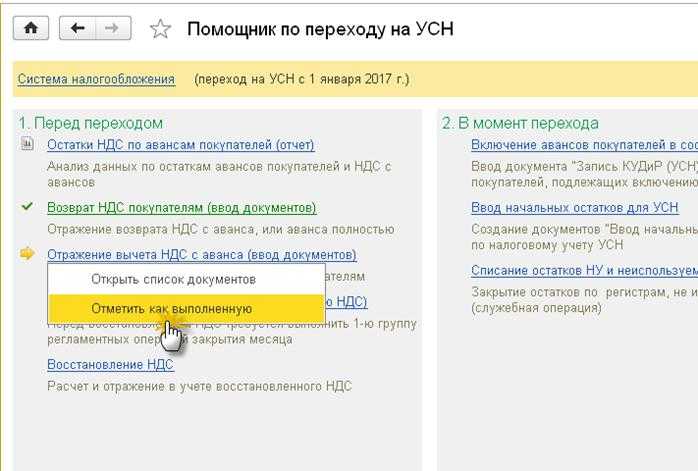Click description Отражение возврата НДС с аванса
698x471 pixels.
[221, 229]
